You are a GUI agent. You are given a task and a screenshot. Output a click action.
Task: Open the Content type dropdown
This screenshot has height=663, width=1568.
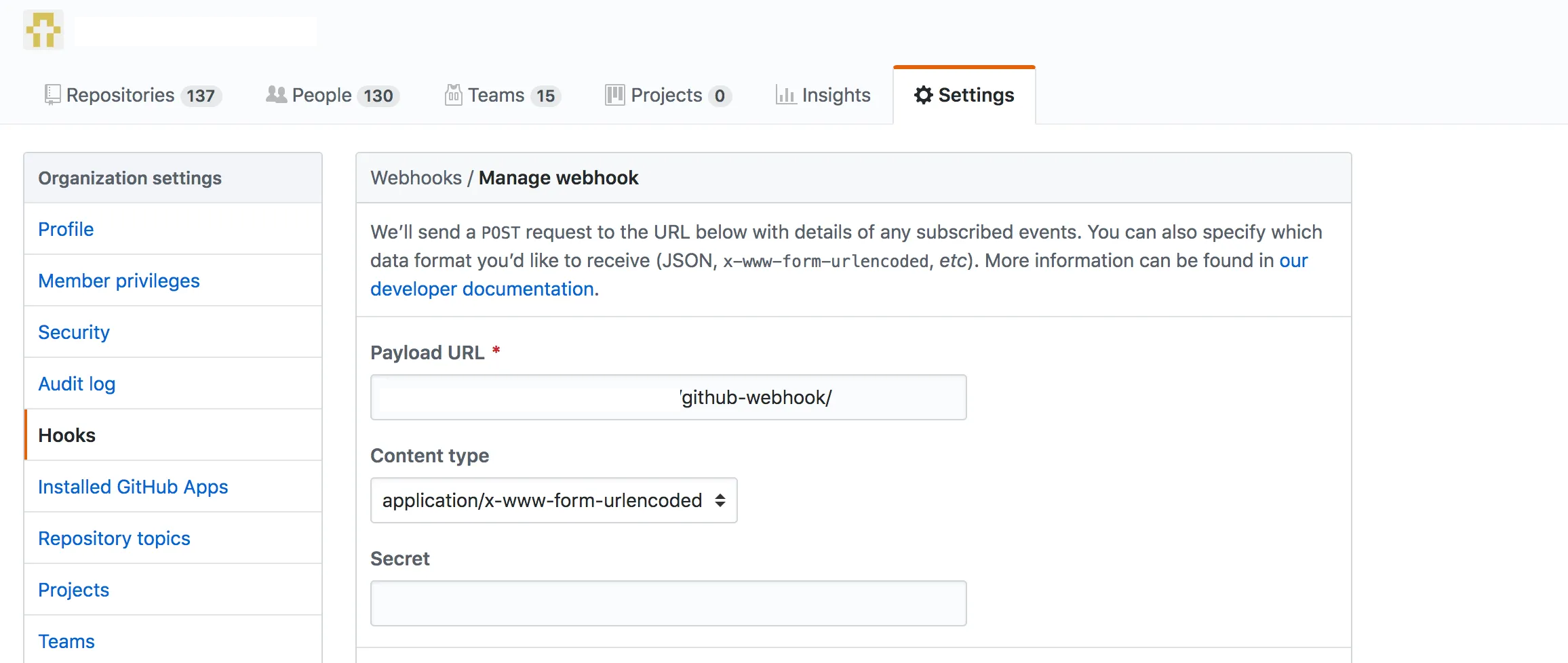coord(553,500)
